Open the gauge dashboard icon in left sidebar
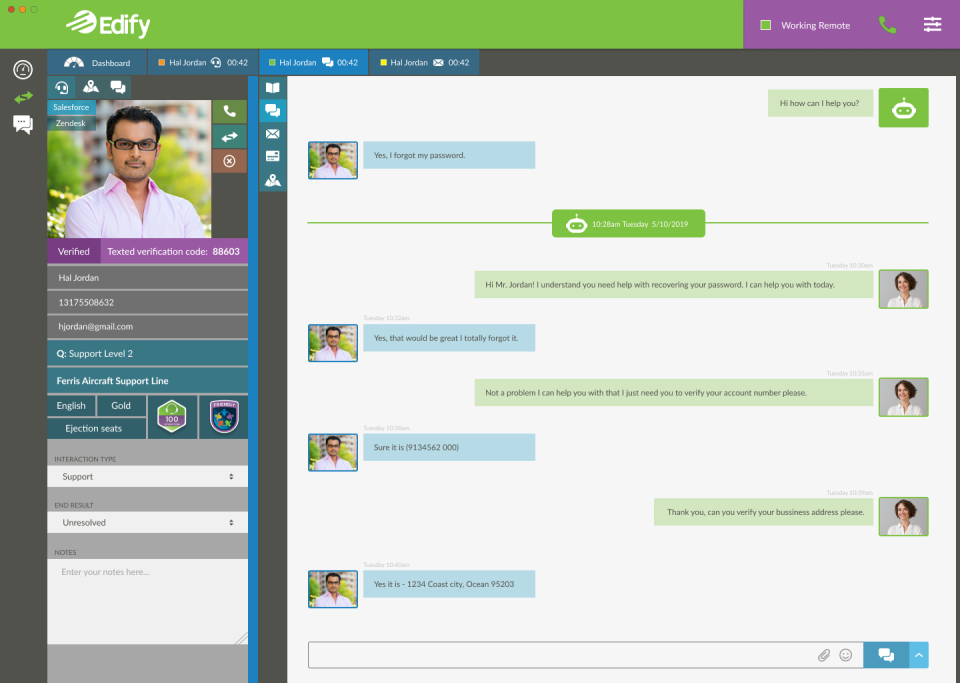Screen dimensions: 960x683 pyautogui.click(x=23, y=70)
